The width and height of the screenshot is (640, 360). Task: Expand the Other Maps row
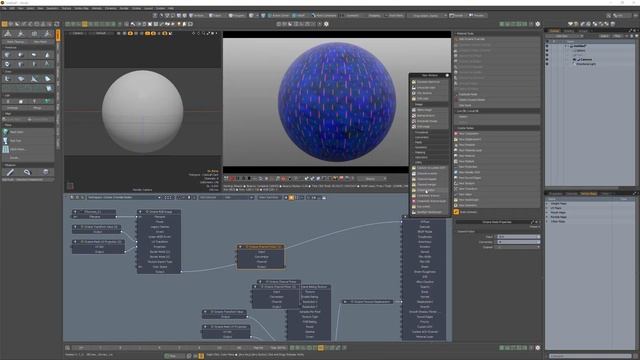[x=547, y=222]
